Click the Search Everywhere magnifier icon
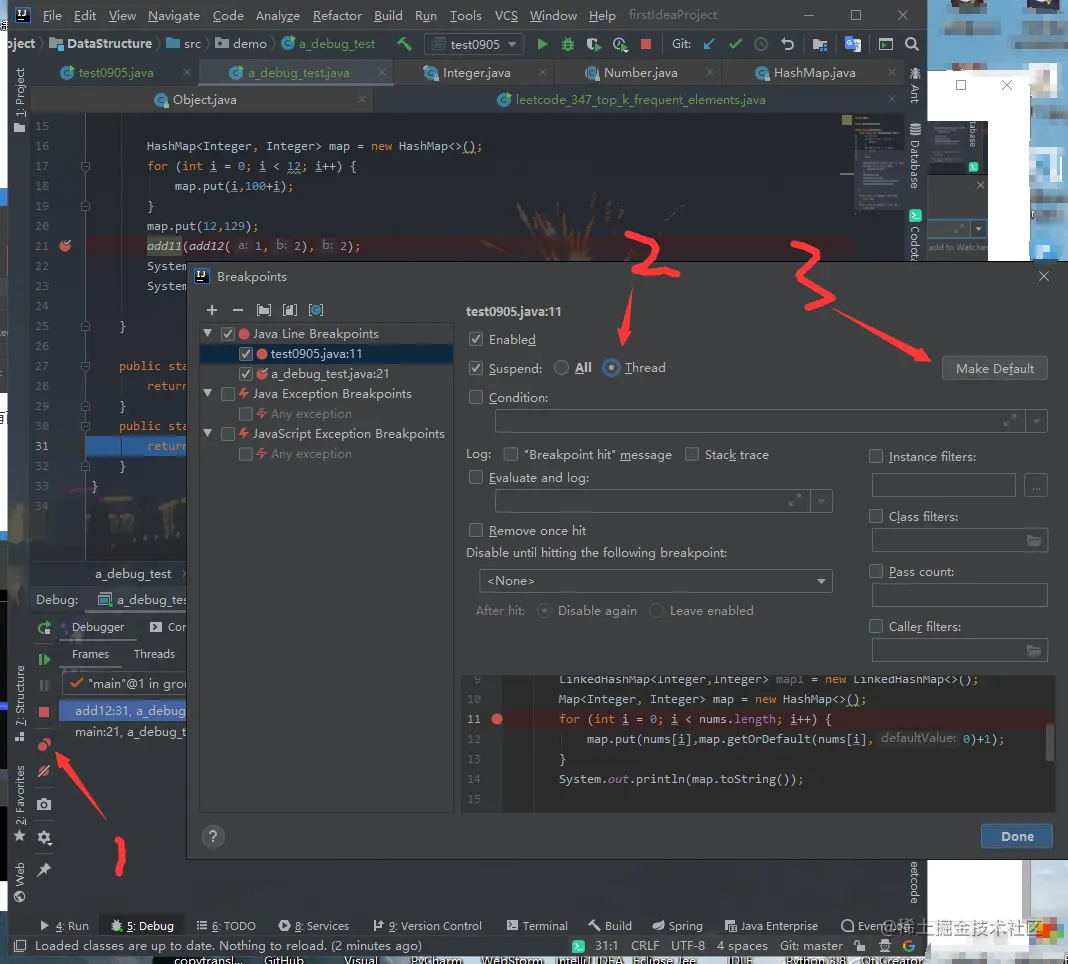The width and height of the screenshot is (1068, 964). pyautogui.click(x=911, y=44)
